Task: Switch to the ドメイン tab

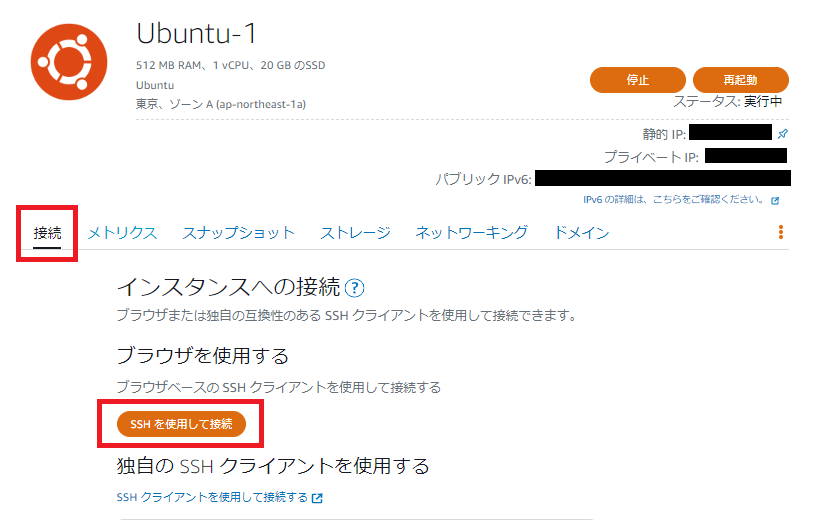Action: (581, 233)
